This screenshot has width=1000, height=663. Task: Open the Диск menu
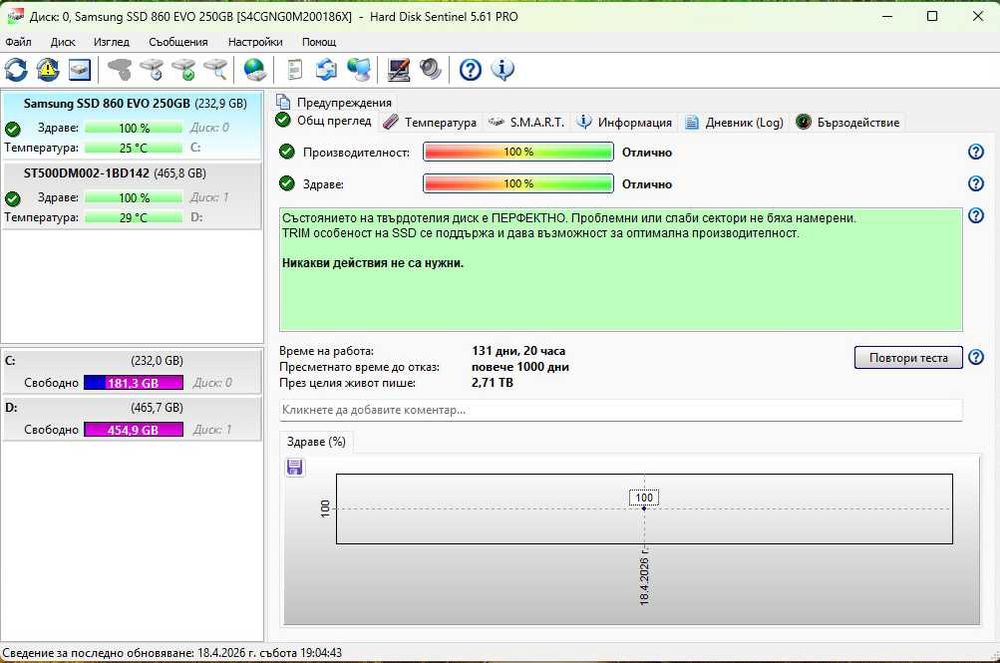62,42
